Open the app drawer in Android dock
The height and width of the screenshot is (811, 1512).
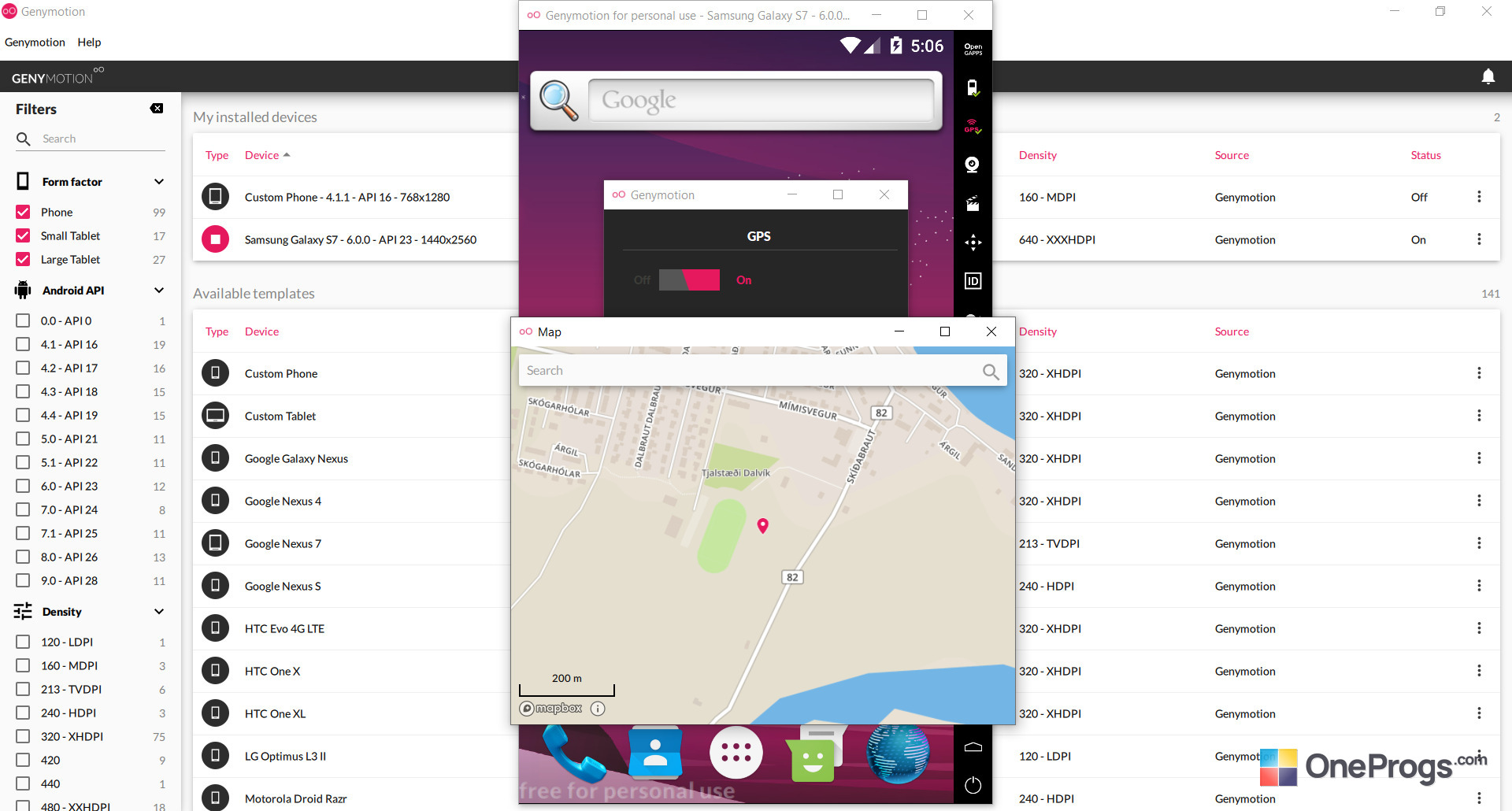point(736,753)
